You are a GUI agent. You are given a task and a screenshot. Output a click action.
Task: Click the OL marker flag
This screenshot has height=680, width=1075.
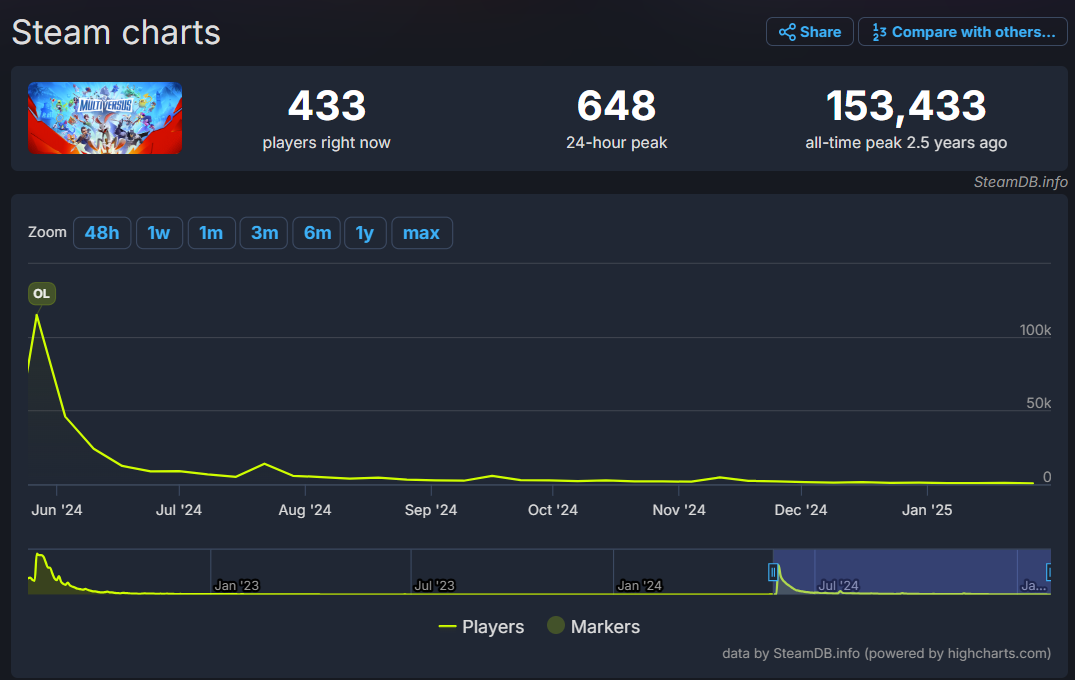[x=42, y=293]
